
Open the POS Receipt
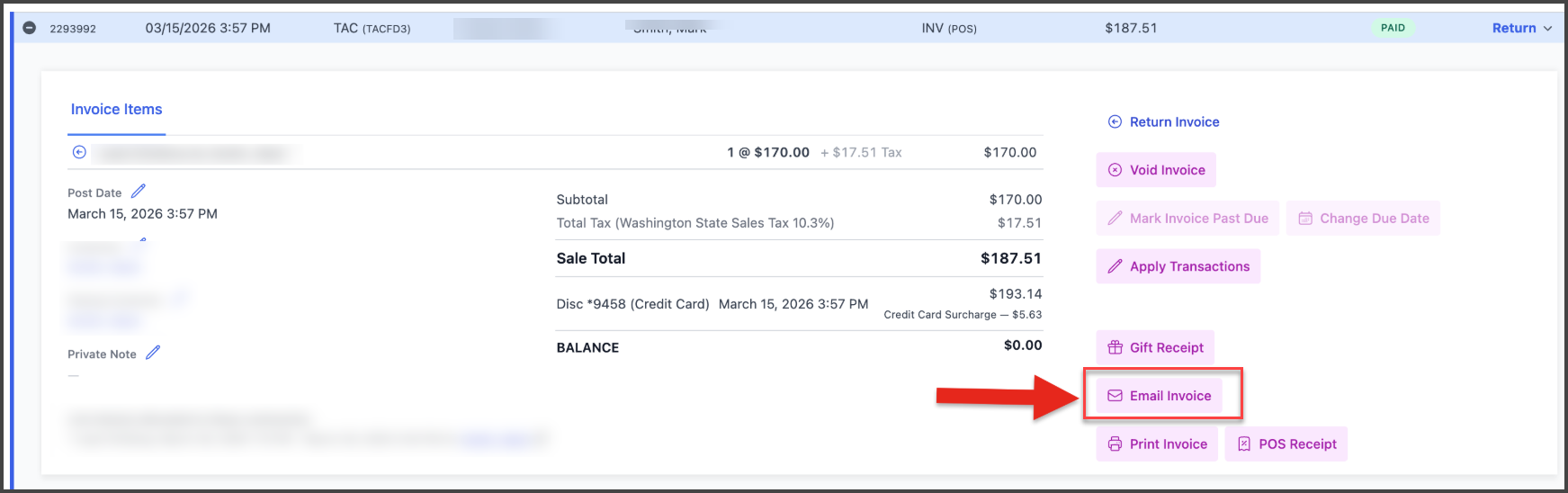(x=1286, y=444)
